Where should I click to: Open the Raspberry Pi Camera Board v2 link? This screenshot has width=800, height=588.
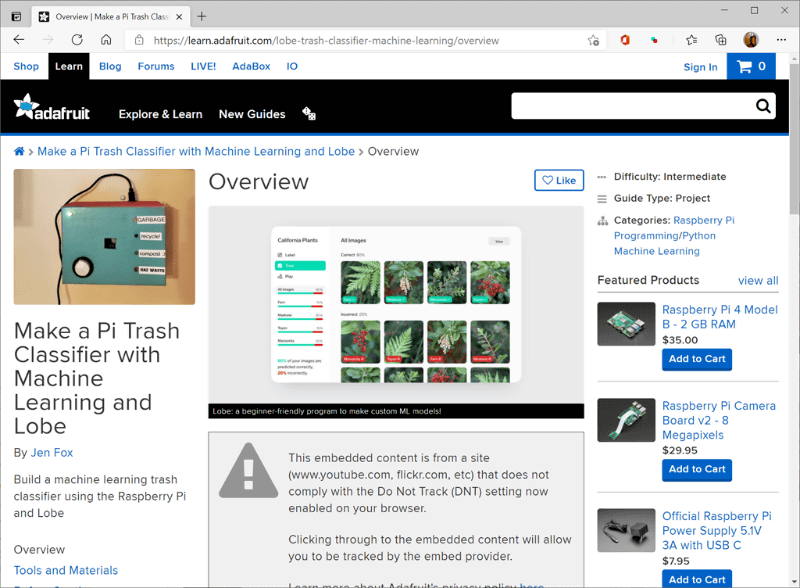tap(718, 420)
